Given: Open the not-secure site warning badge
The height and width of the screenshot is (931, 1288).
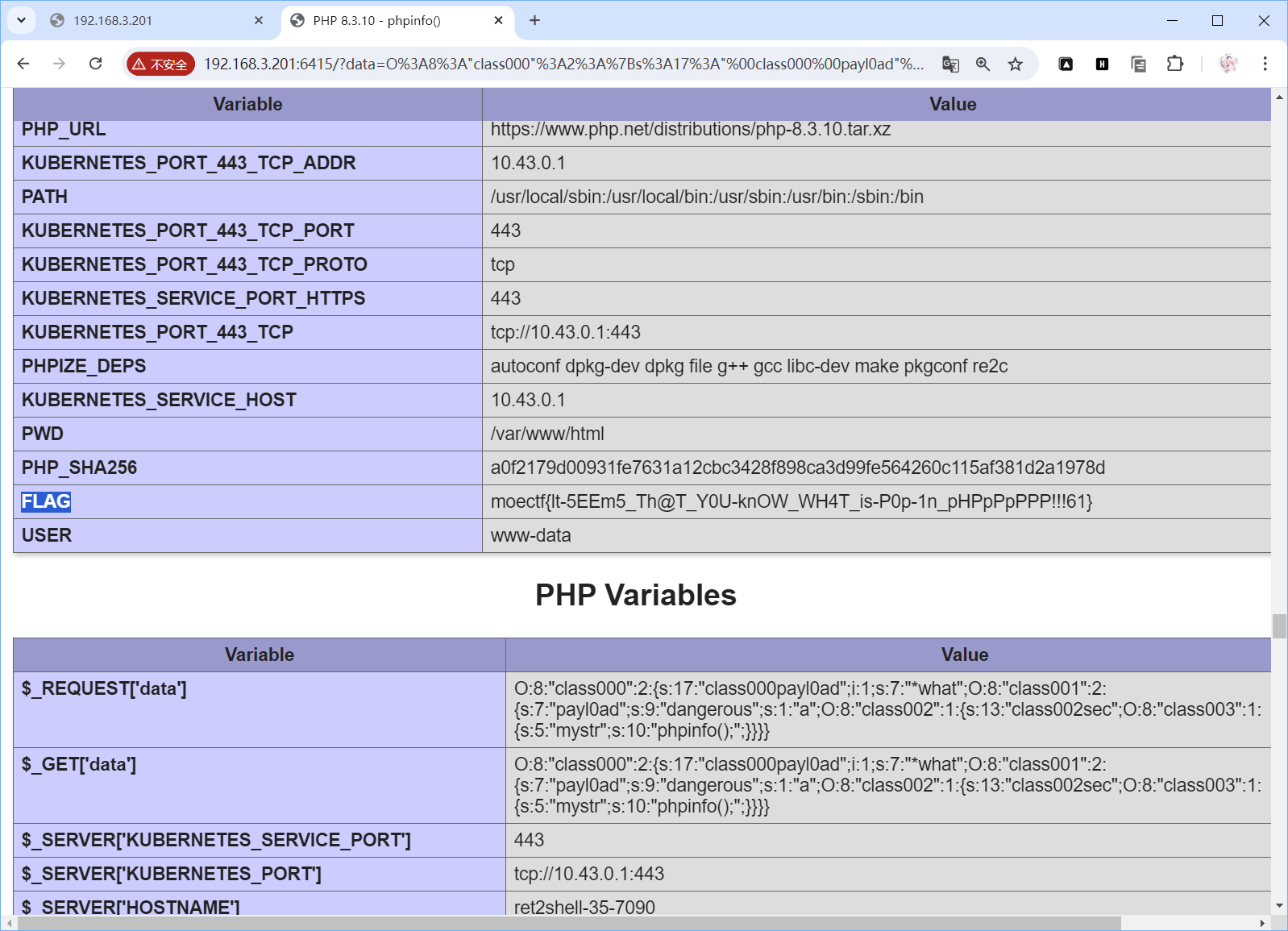Looking at the screenshot, I should pyautogui.click(x=160, y=64).
